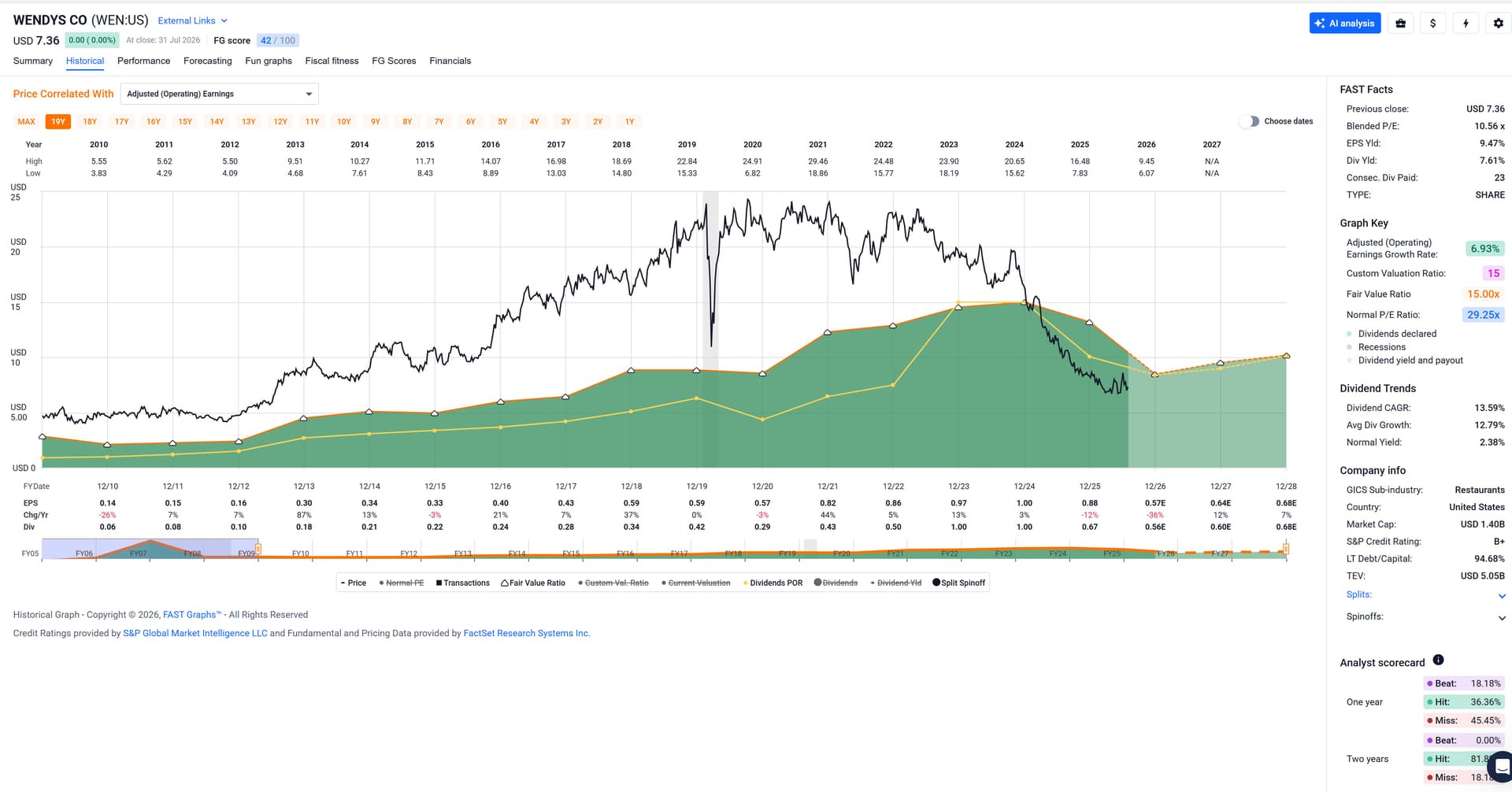
Task: Select the MAX time range
Action: tap(27, 122)
